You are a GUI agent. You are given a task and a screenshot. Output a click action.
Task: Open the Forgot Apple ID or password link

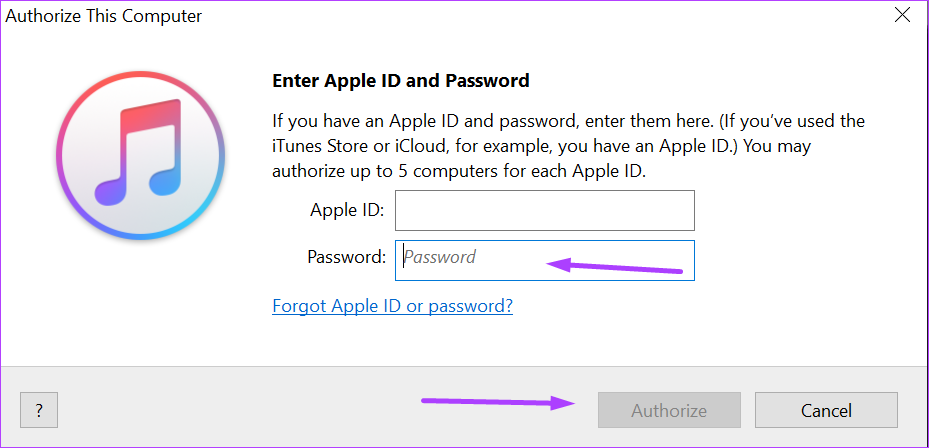click(392, 306)
